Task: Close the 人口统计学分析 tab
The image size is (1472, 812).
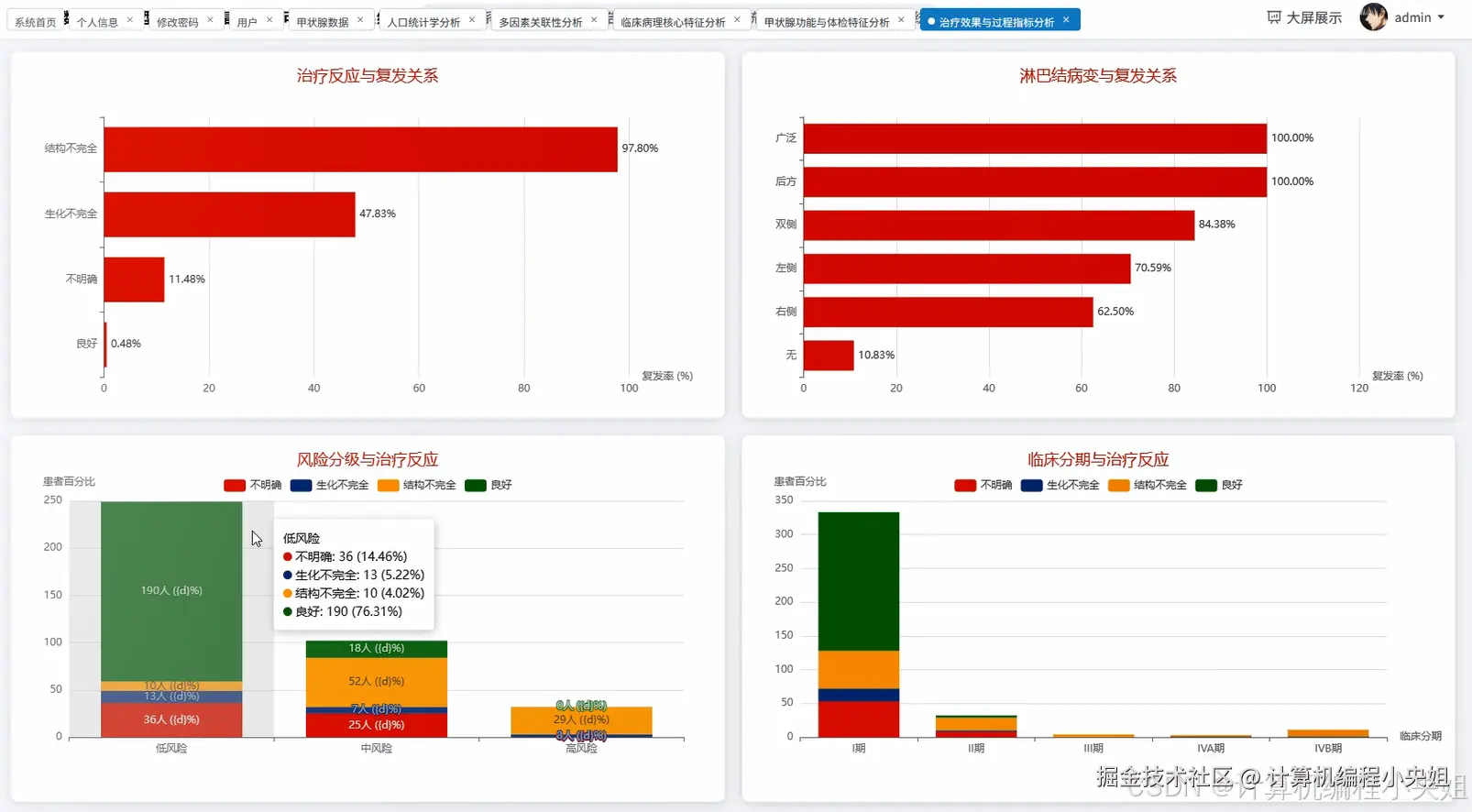Action: click(472, 19)
